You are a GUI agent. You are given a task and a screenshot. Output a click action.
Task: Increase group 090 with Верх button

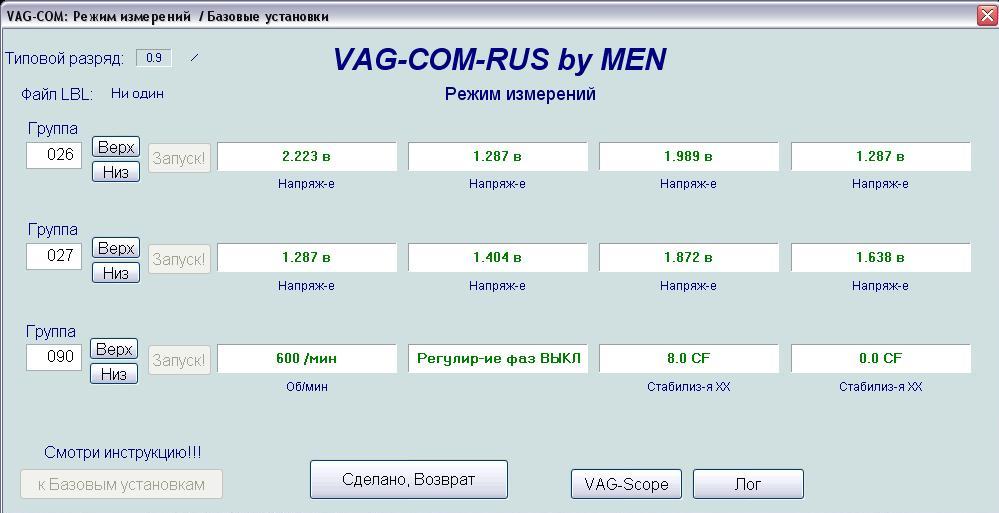(115, 349)
